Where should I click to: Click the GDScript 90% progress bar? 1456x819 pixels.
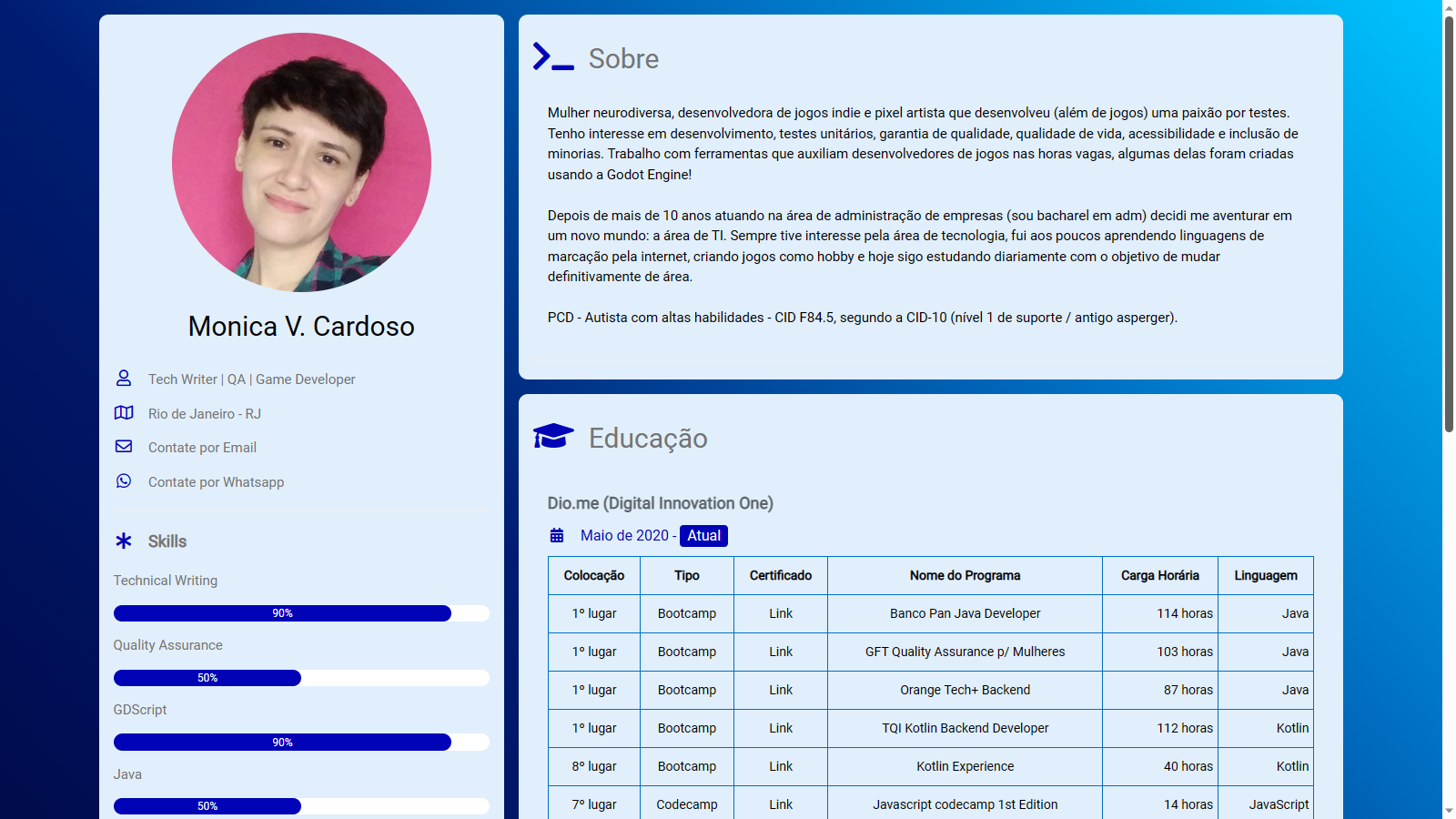click(x=301, y=743)
